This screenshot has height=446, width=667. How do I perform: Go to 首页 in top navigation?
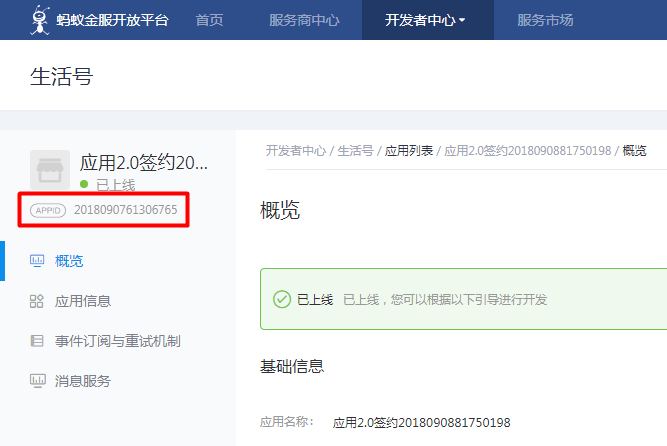click(209, 20)
